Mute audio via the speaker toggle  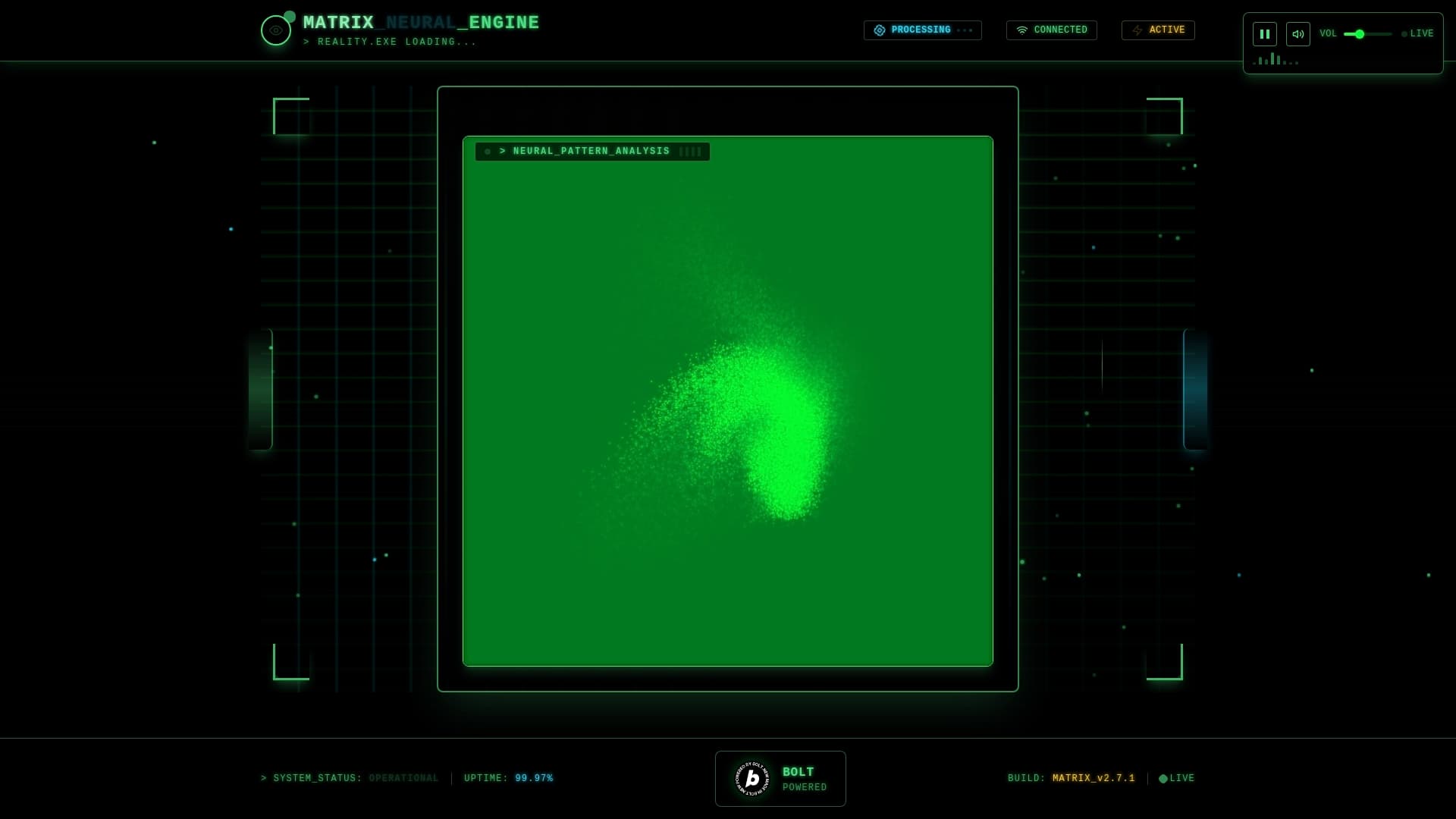1298,34
